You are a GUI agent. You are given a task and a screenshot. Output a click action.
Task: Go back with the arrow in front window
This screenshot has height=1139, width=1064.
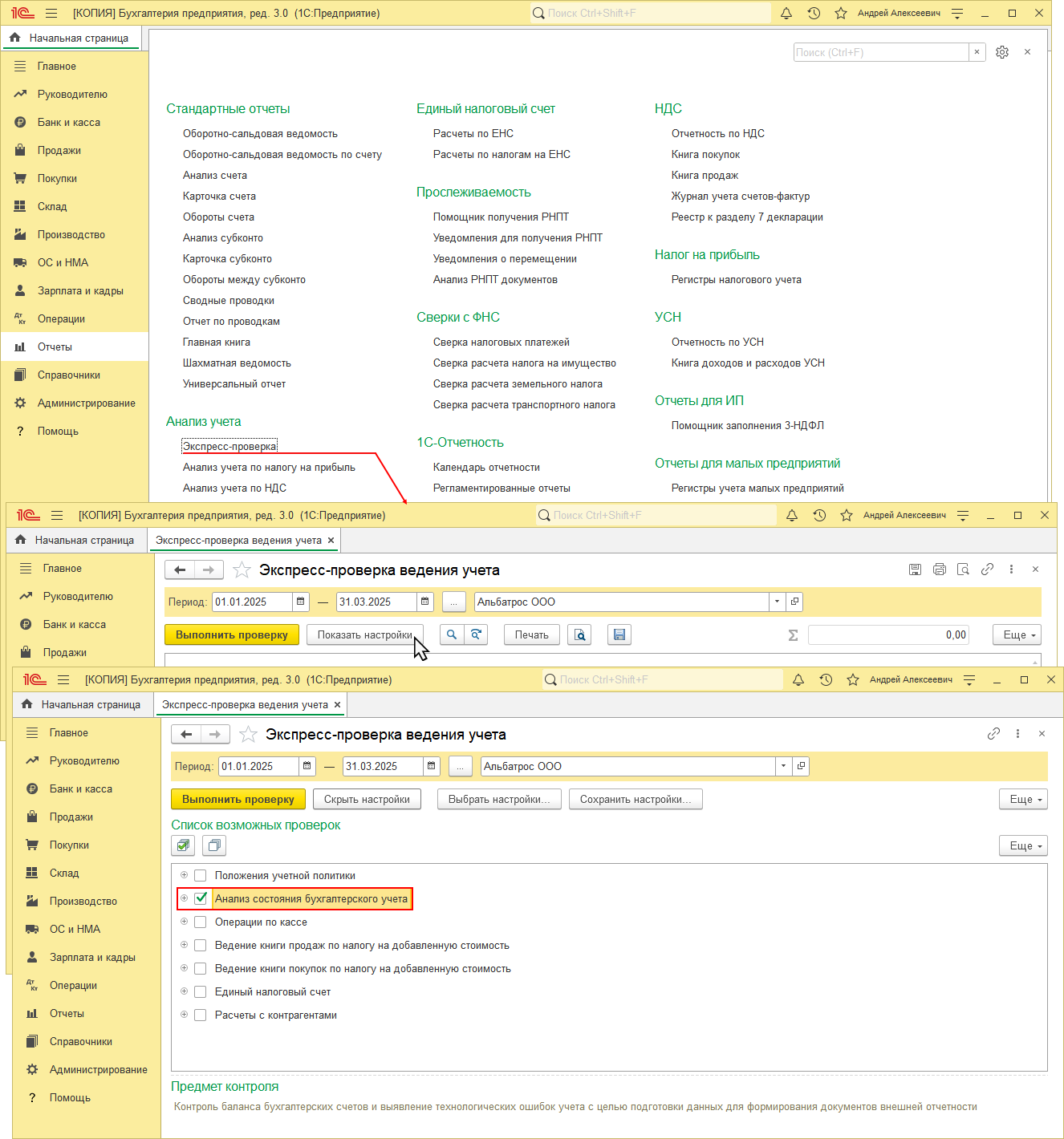[186, 734]
